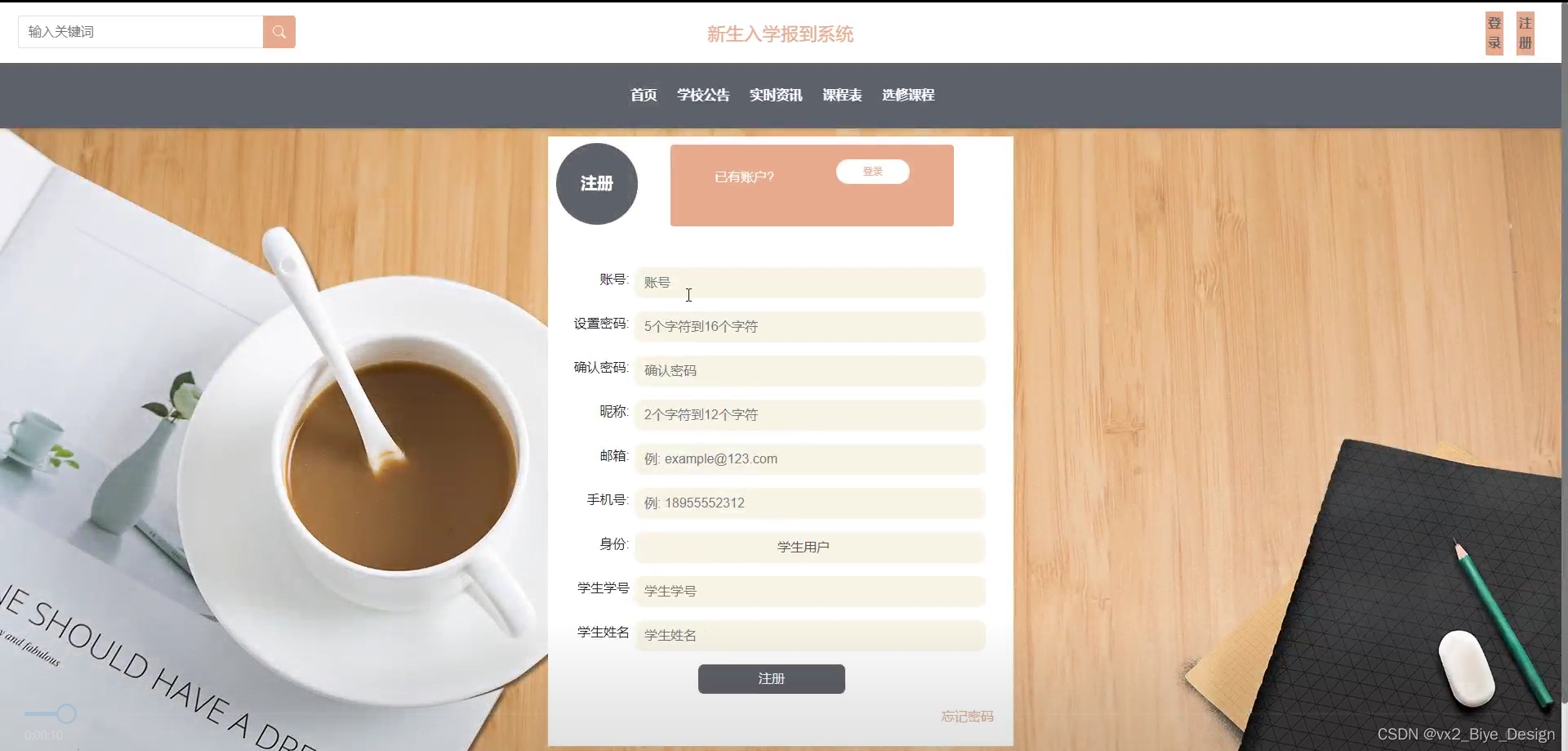This screenshot has height=751, width=1568.
Task: Click the 学生姓名 input field
Action: coord(810,636)
